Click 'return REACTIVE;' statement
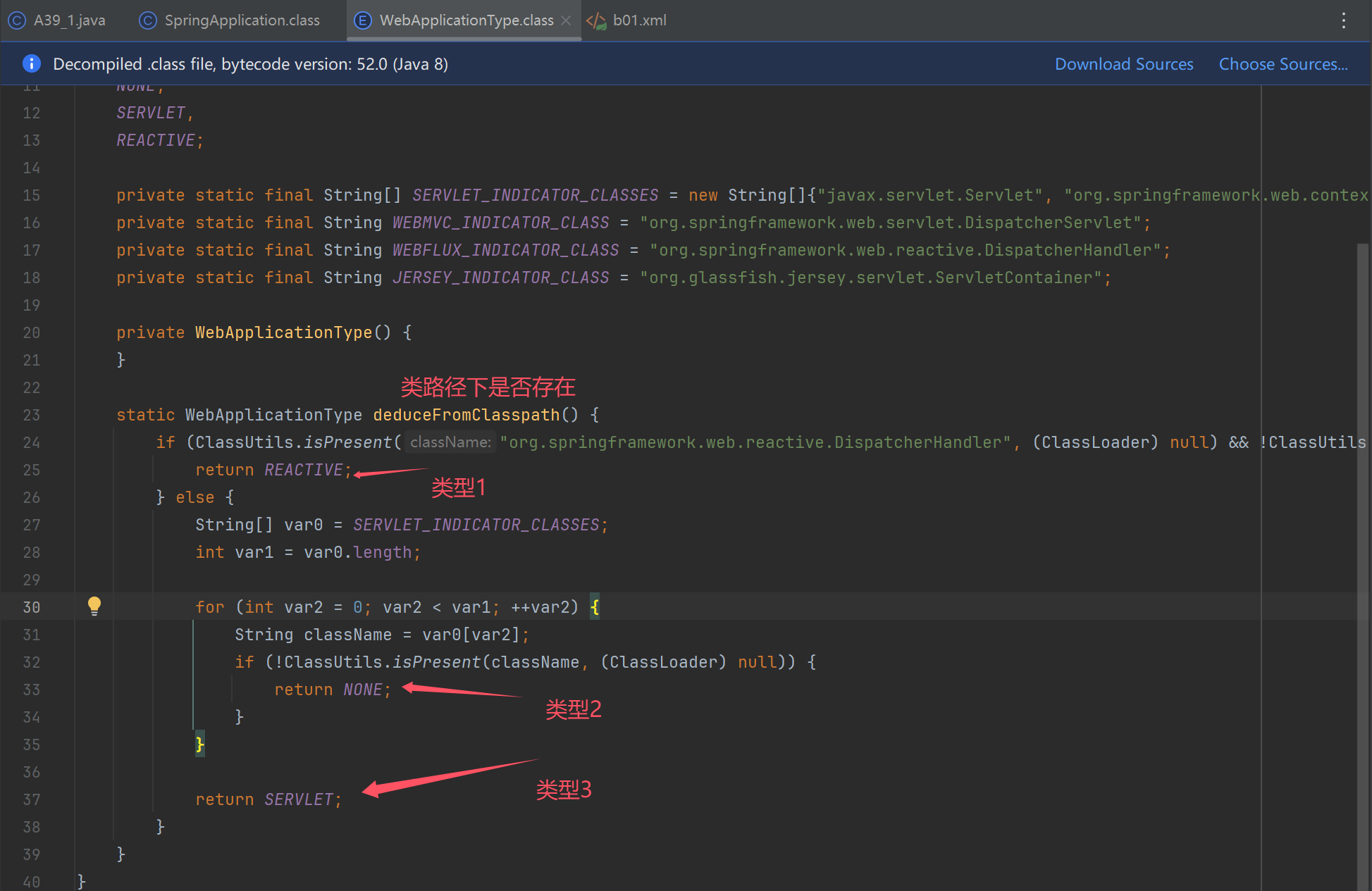Viewport: 1372px width, 891px height. [x=273, y=470]
